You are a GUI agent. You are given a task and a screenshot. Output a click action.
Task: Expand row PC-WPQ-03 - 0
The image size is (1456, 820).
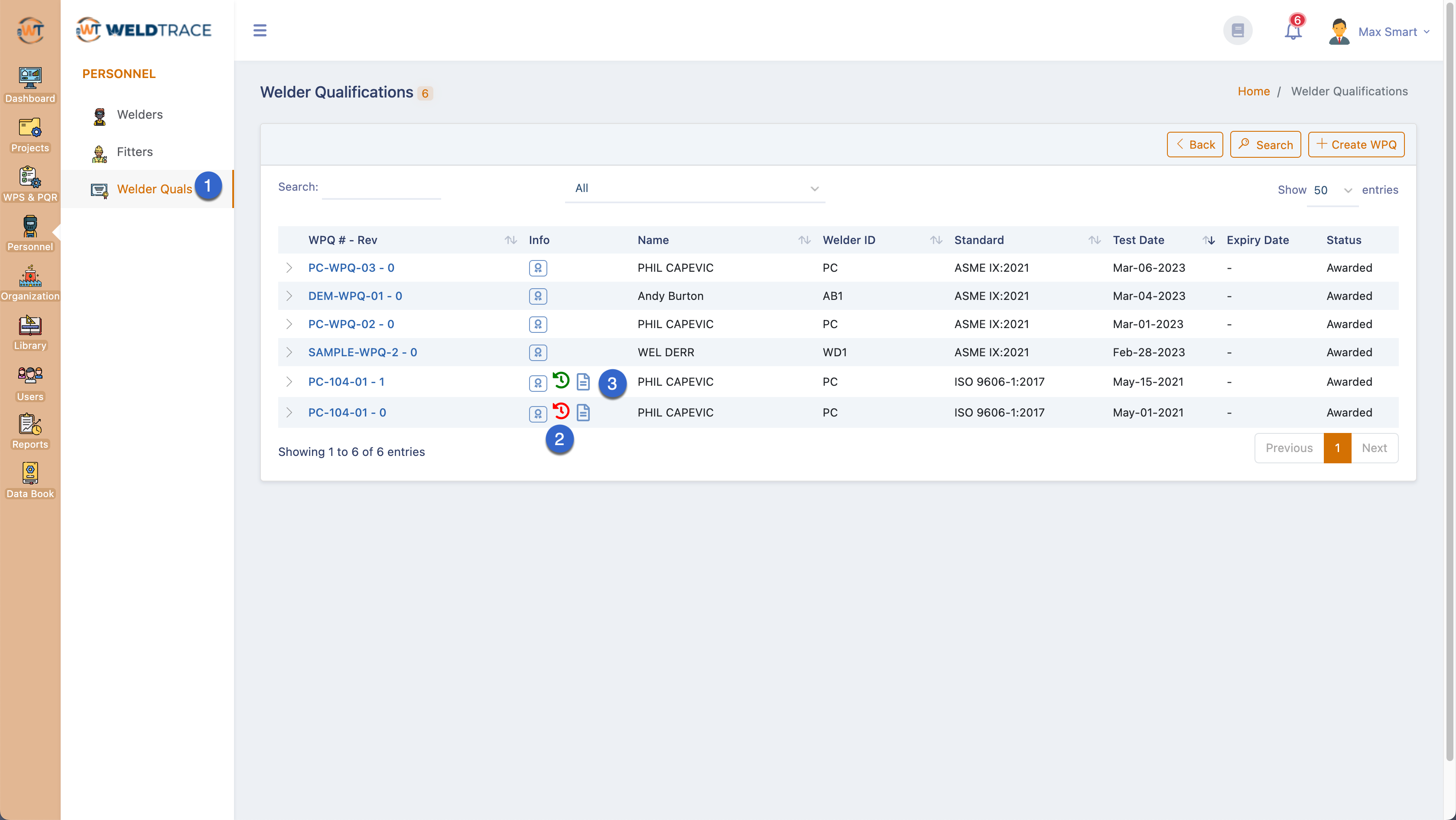[289, 268]
